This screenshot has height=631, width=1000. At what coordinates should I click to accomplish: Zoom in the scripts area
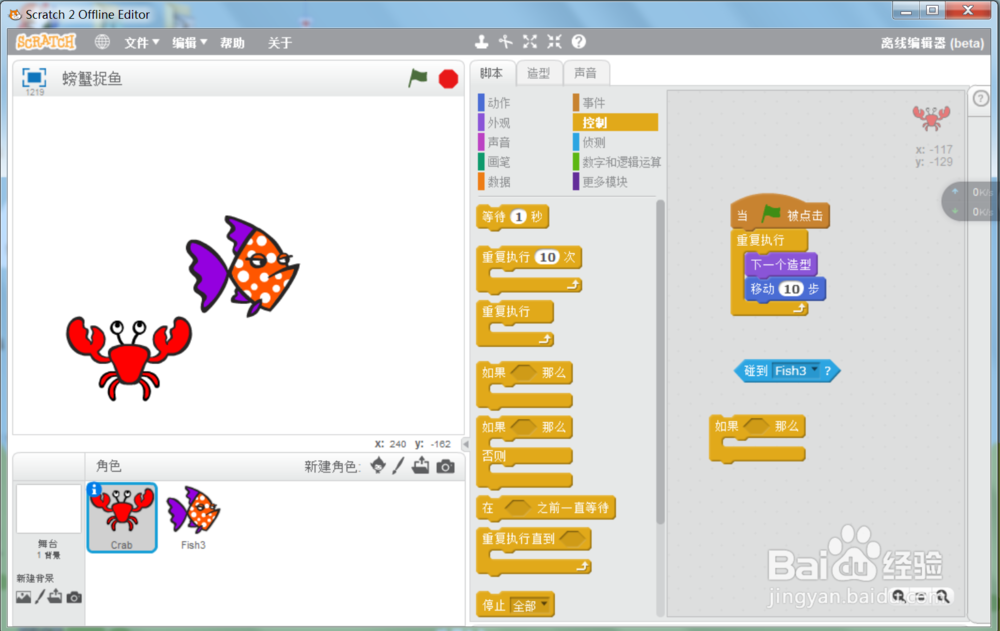tap(943, 596)
